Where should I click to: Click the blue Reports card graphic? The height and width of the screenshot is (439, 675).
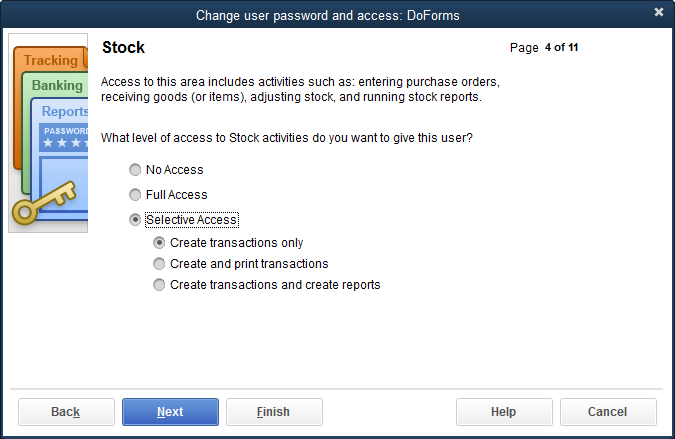point(64,112)
